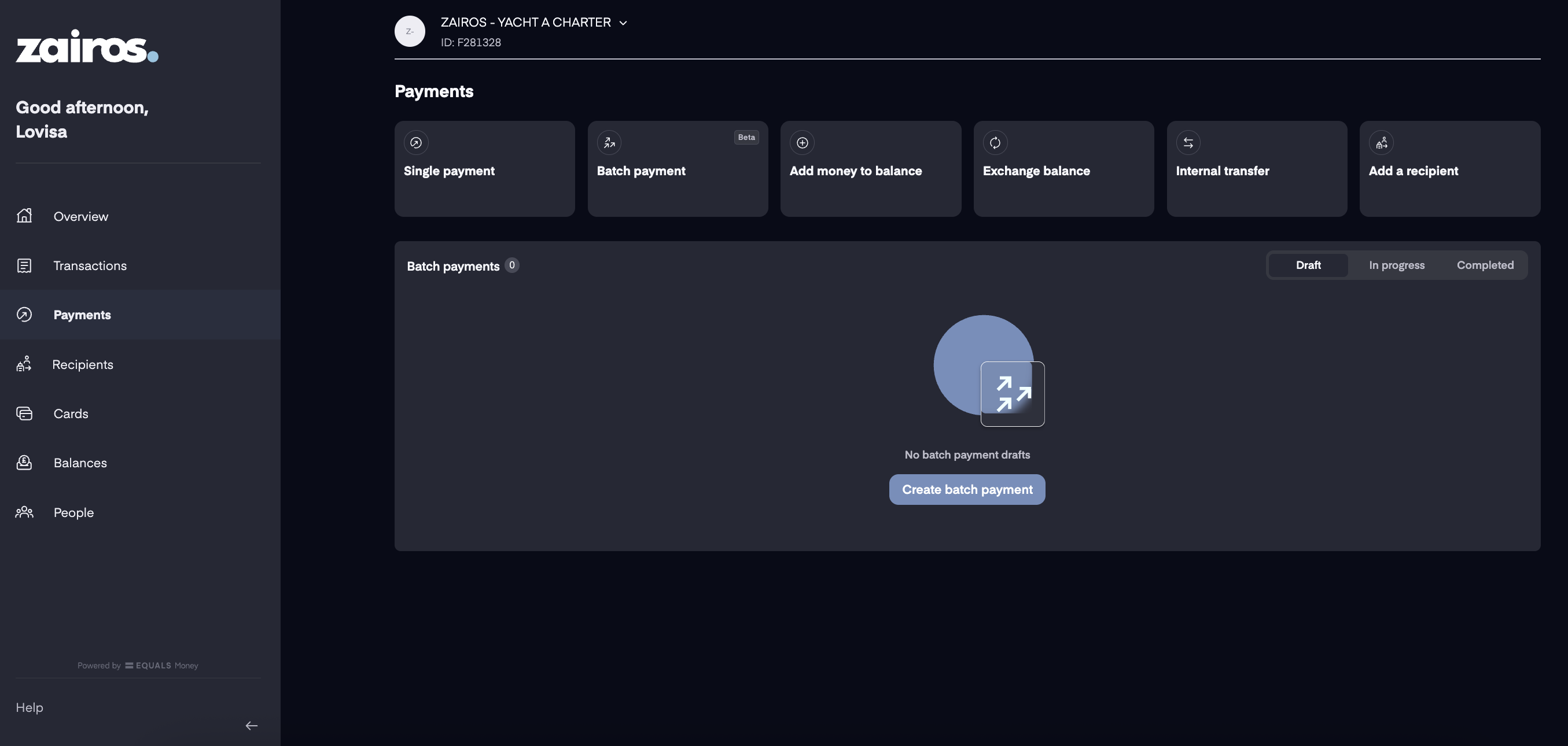The image size is (1568, 746).
Task: Start an Internal transfer
Action: (x=1256, y=168)
